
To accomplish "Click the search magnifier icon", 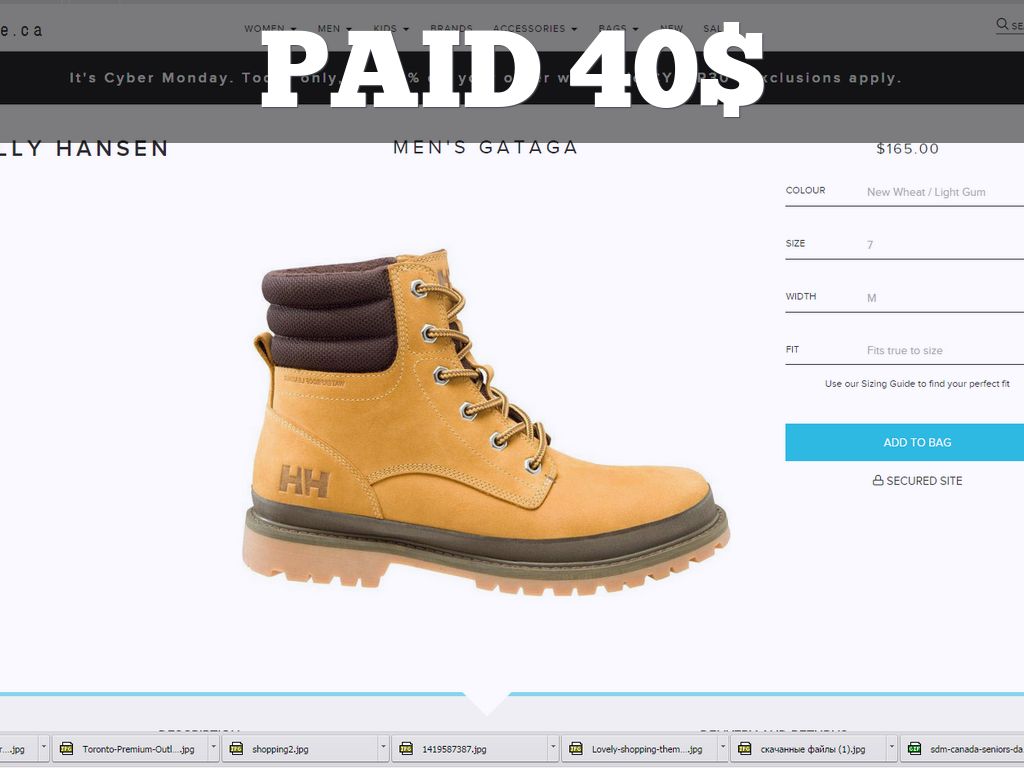I will coord(1002,25).
